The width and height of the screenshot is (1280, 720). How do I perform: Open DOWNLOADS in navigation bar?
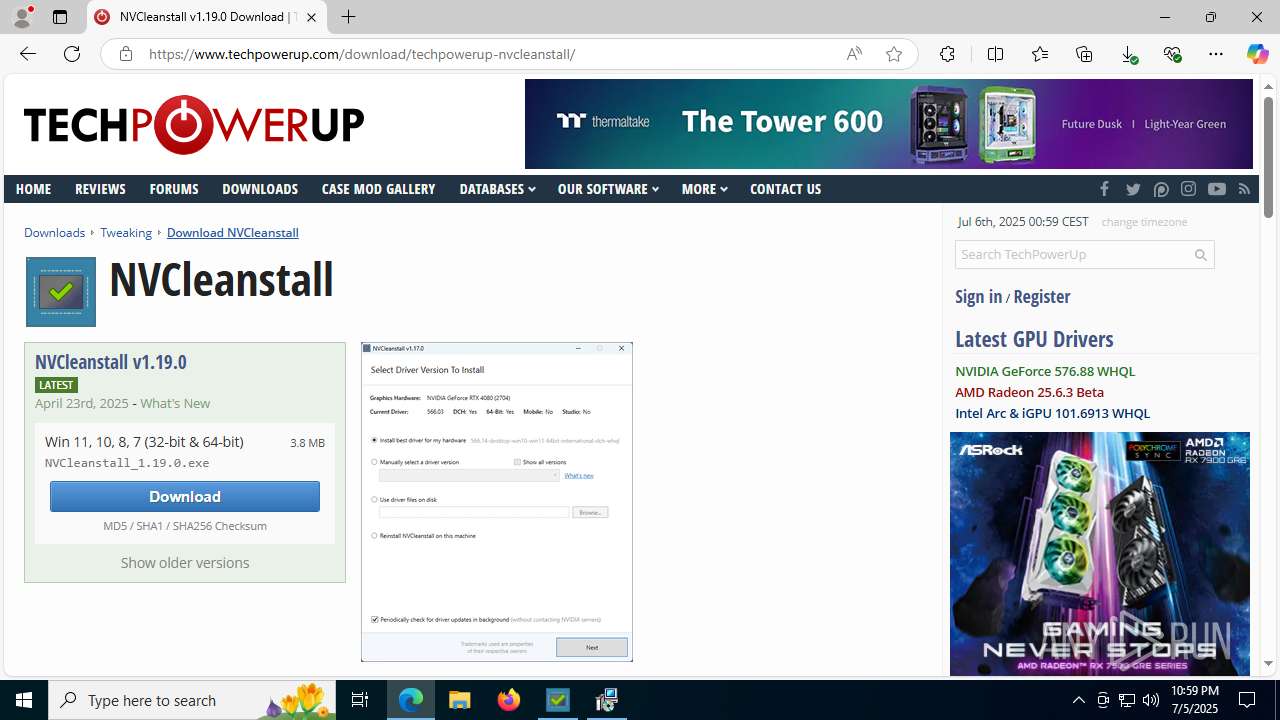260,189
